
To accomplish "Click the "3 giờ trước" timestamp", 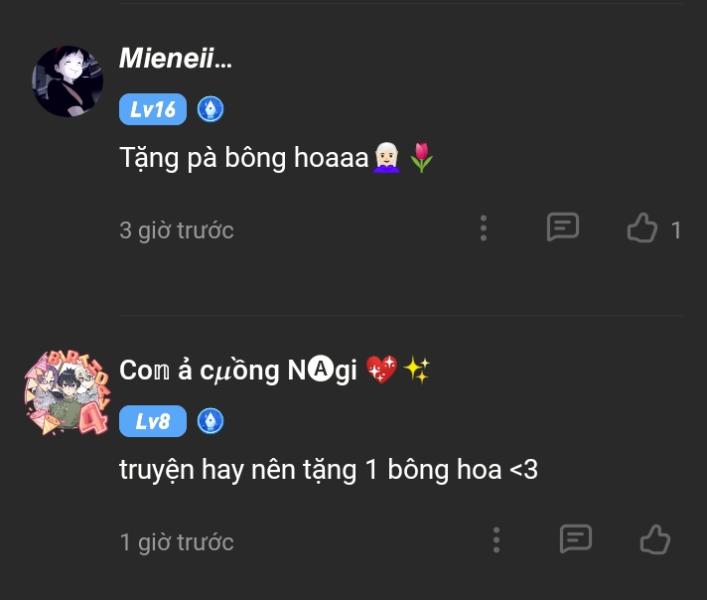I will (176, 230).
